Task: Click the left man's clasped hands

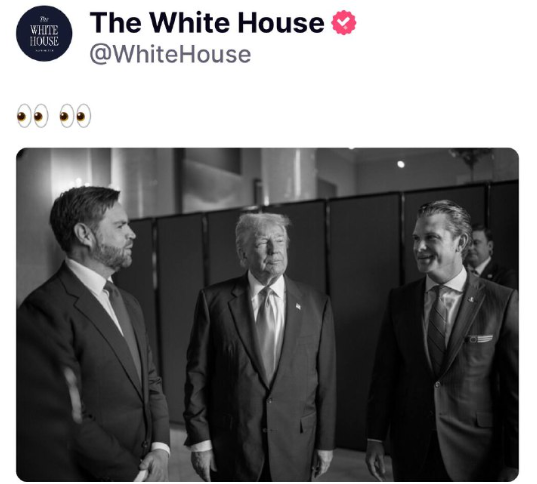Action: tap(153, 465)
